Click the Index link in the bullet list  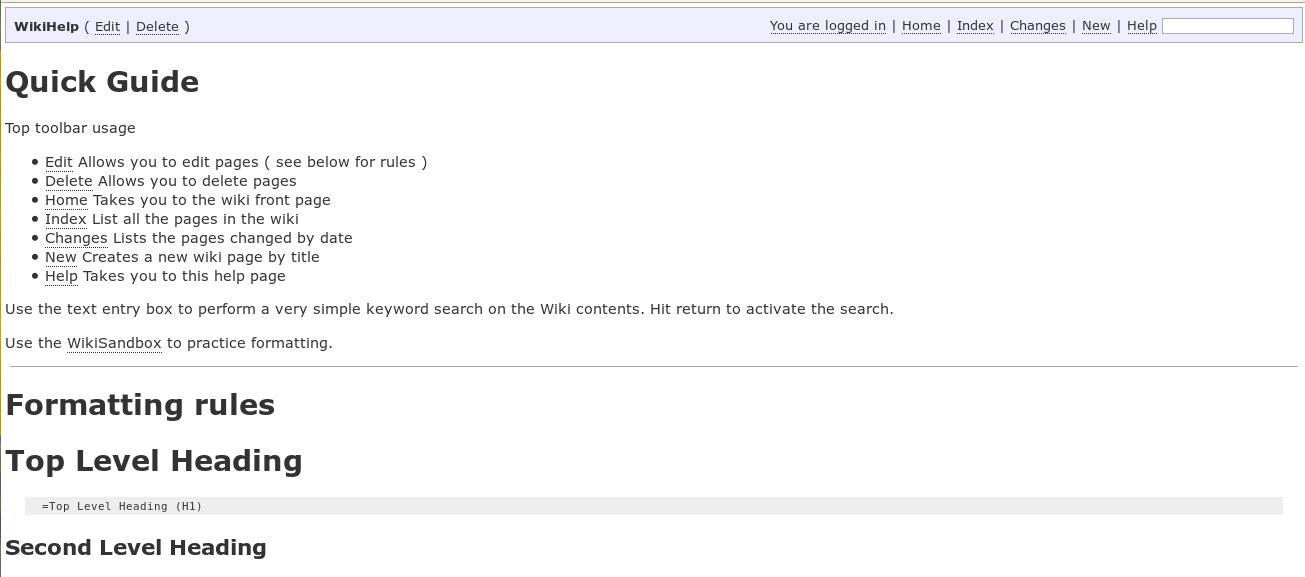65,219
